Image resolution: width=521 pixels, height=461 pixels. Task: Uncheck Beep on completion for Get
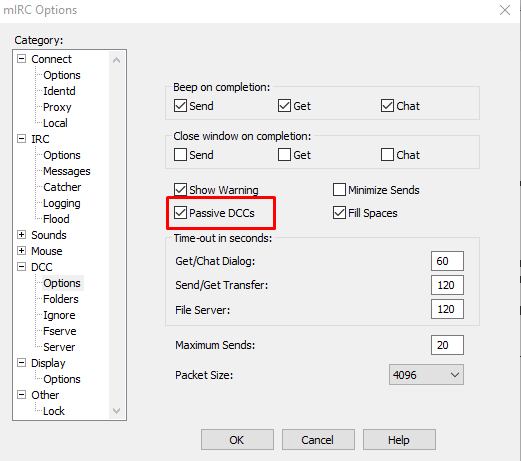click(284, 106)
